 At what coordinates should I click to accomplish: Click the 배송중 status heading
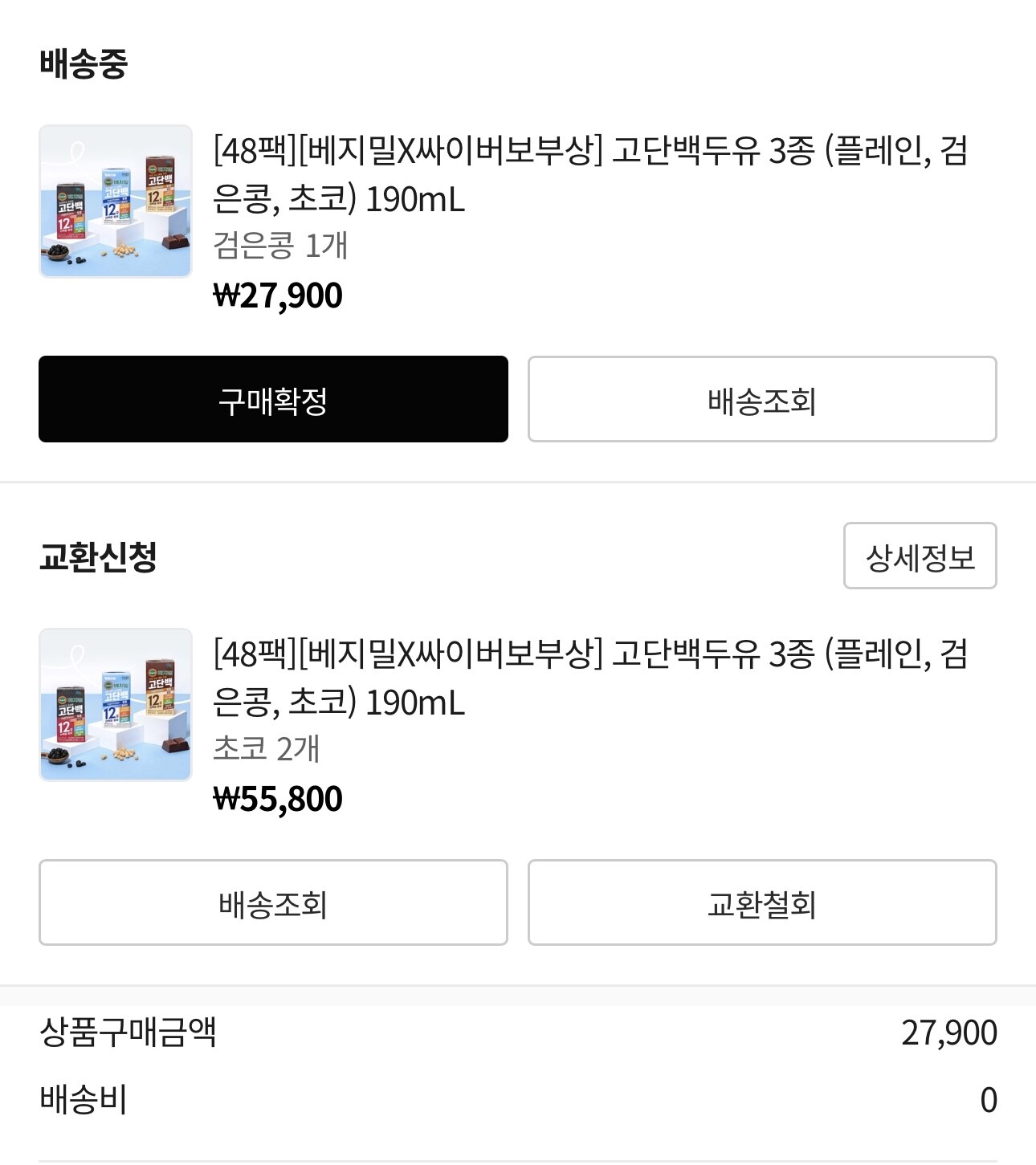84,63
